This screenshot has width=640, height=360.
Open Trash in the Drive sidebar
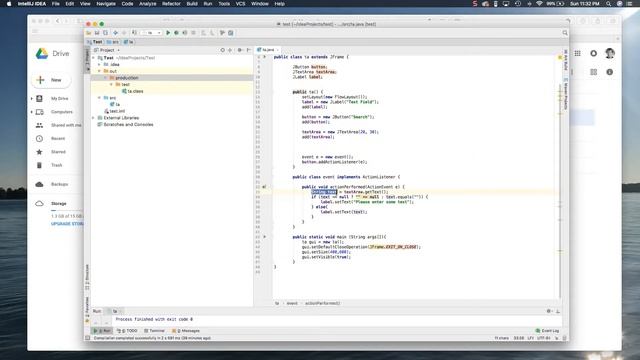57,165
